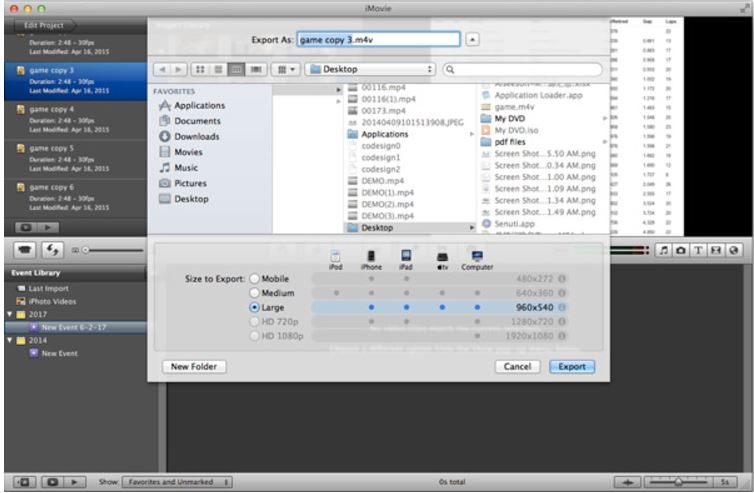Open the maps and backgrounds globe icon
Screen dimensions: 754x493
coord(733,250)
